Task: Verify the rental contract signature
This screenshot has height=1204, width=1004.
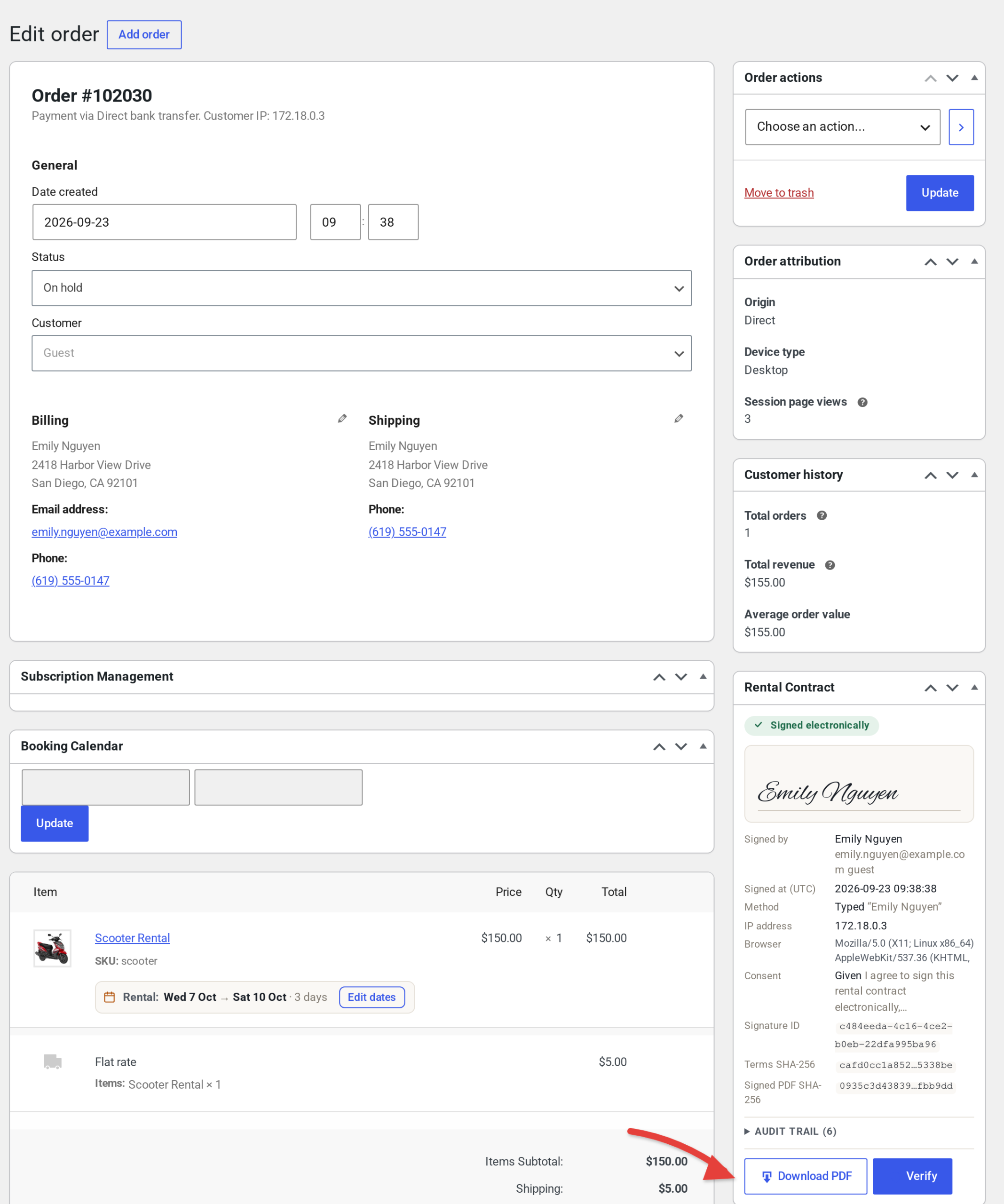Action: point(912,1176)
